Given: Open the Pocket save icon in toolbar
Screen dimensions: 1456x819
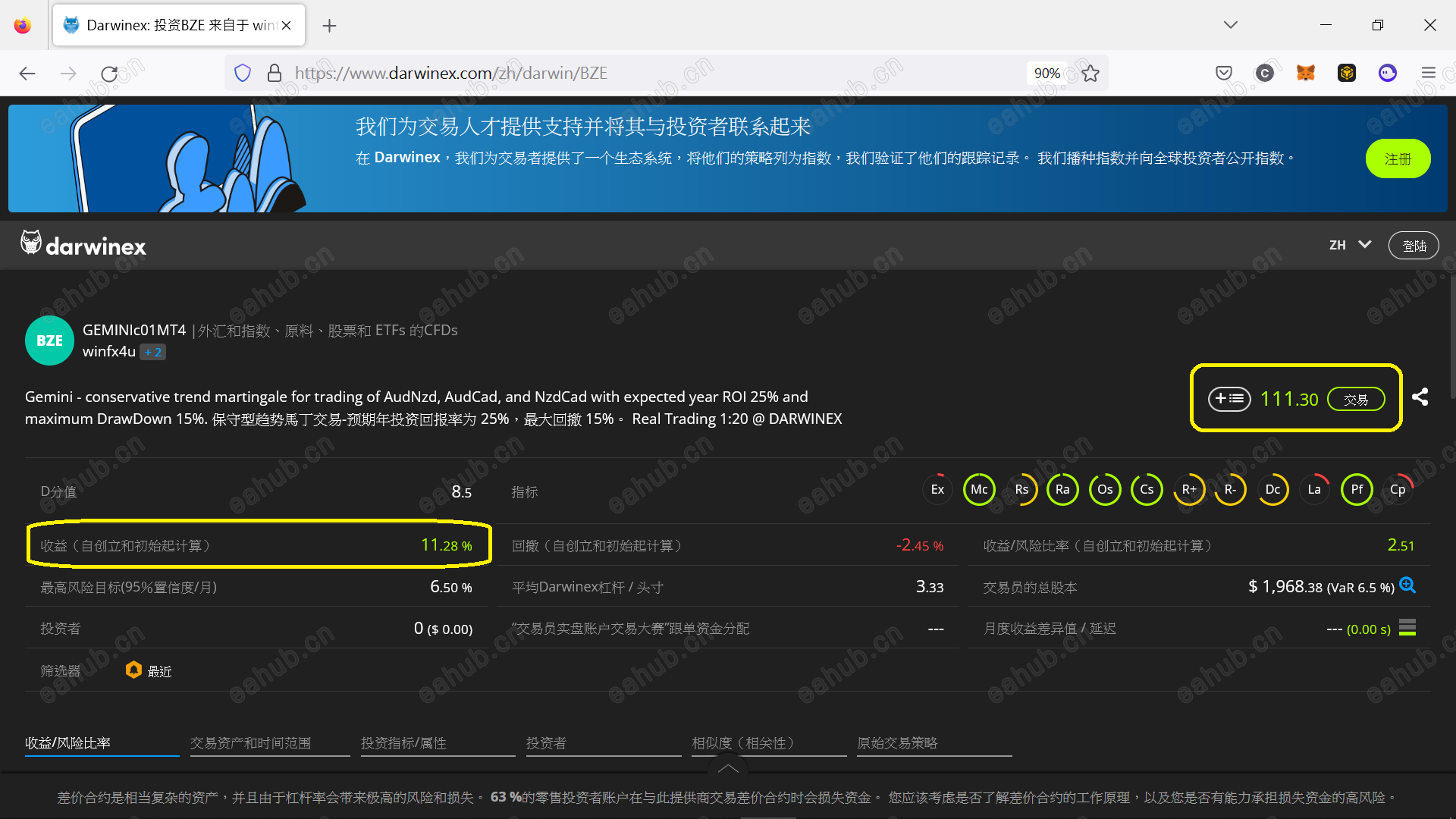Looking at the screenshot, I should [x=1224, y=73].
